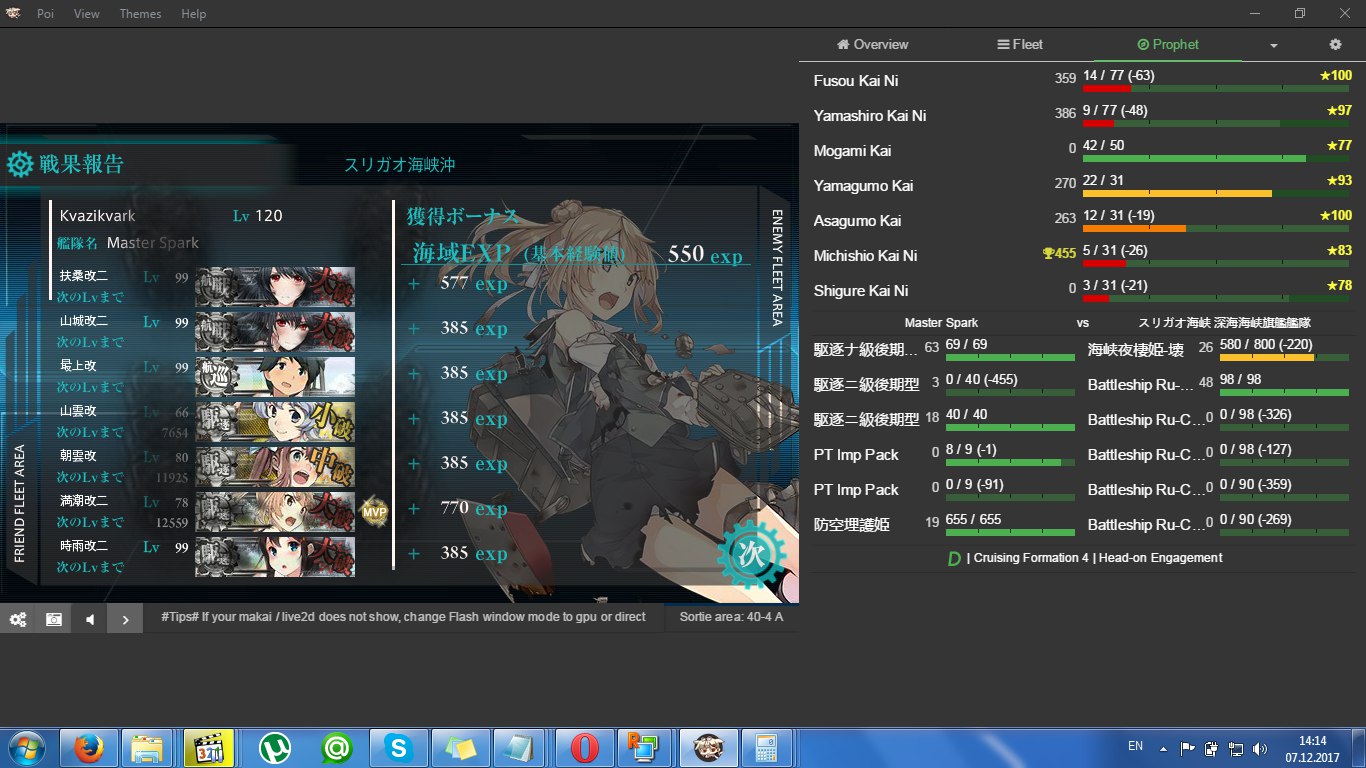The height and width of the screenshot is (768, 1366).
Task: Click the 山城改二 ship banner thumbnail
Action: click(x=275, y=331)
